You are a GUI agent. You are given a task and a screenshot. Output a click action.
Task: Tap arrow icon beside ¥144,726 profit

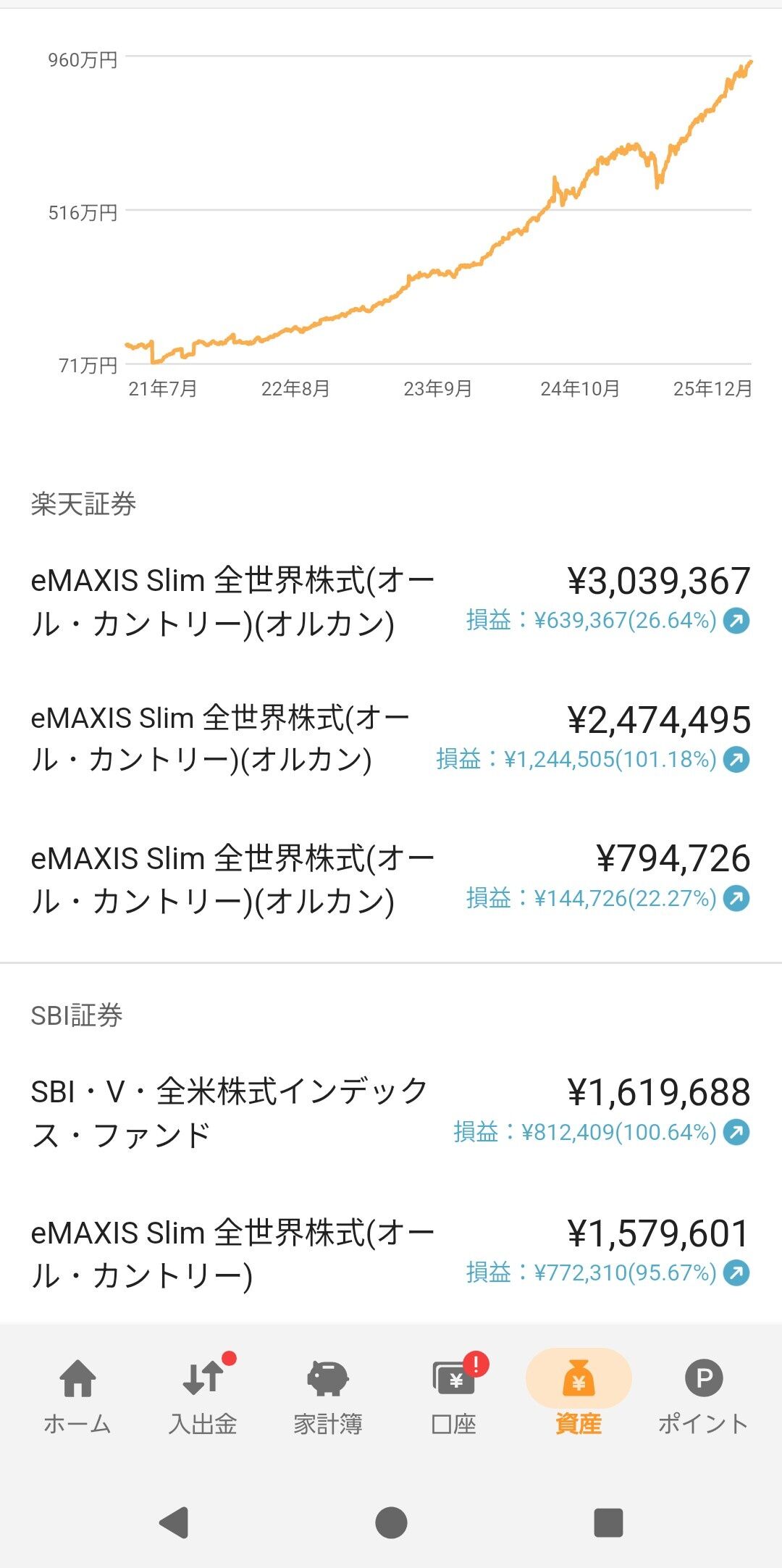pos(736,899)
